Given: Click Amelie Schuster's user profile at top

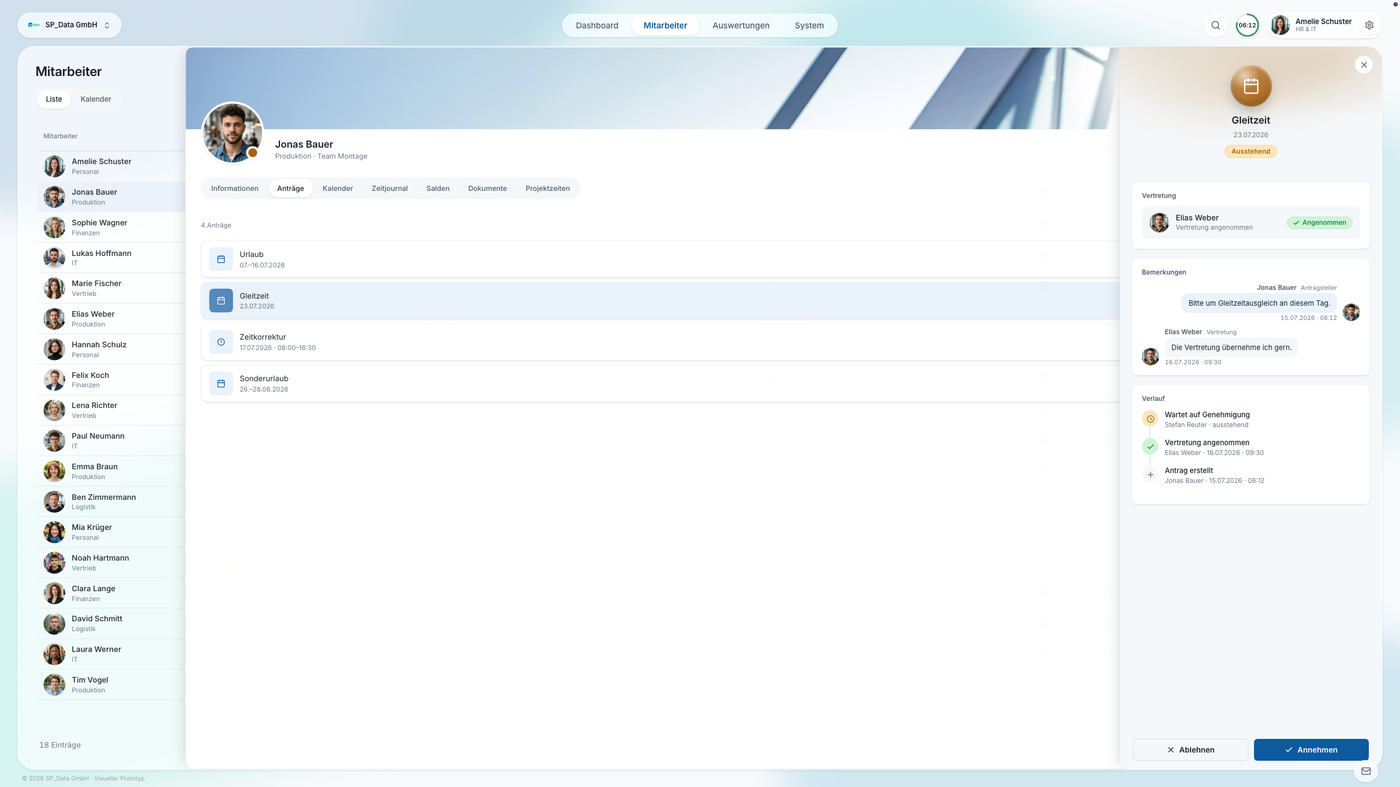Looking at the screenshot, I should point(1312,25).
